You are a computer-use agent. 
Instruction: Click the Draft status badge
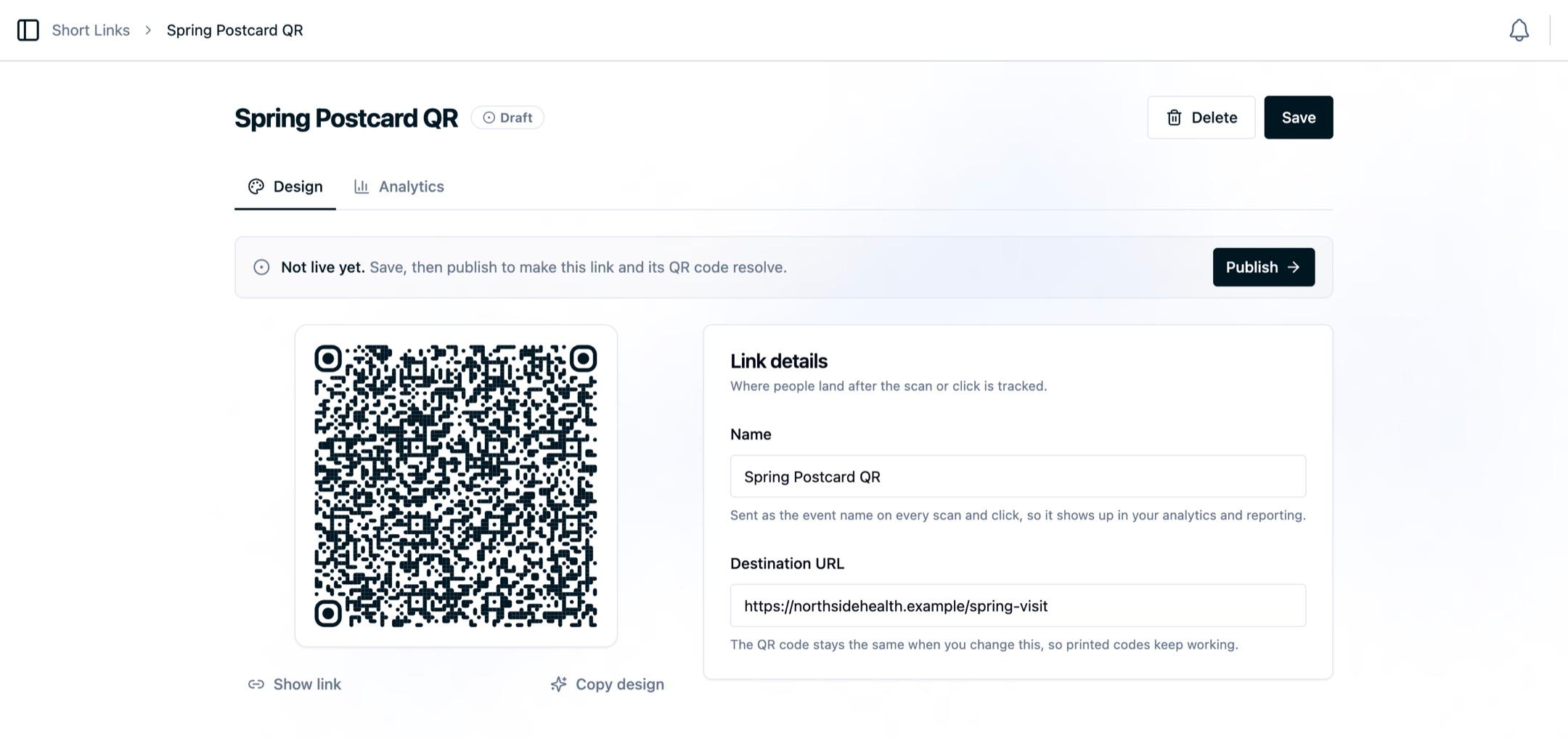(507, 118)
